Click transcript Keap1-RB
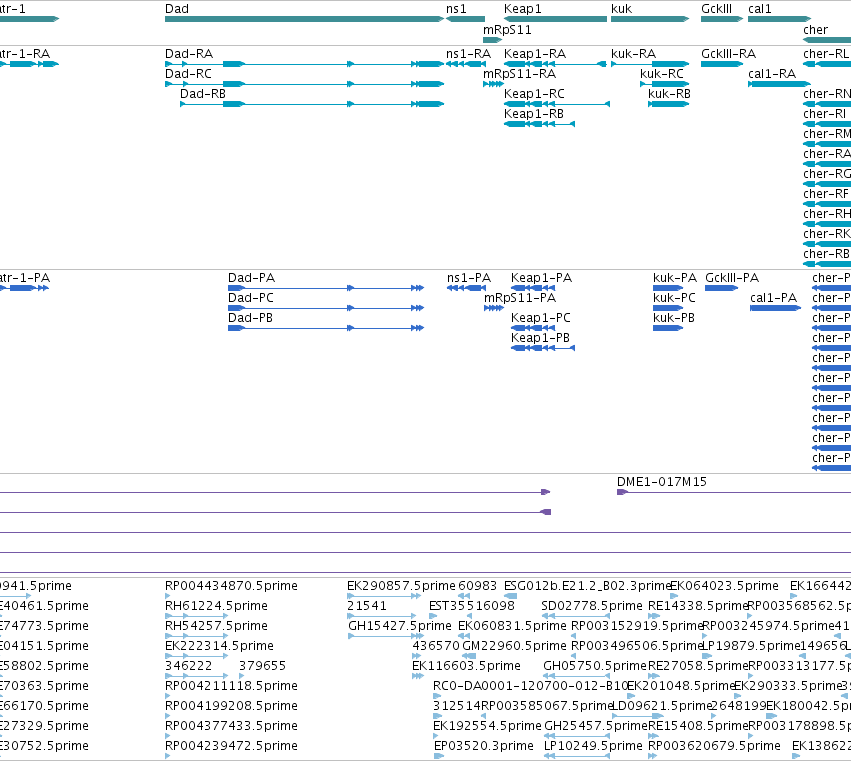The width and height of the screenshot is (851, 761). pyautogui.click(x=534, y=114)
